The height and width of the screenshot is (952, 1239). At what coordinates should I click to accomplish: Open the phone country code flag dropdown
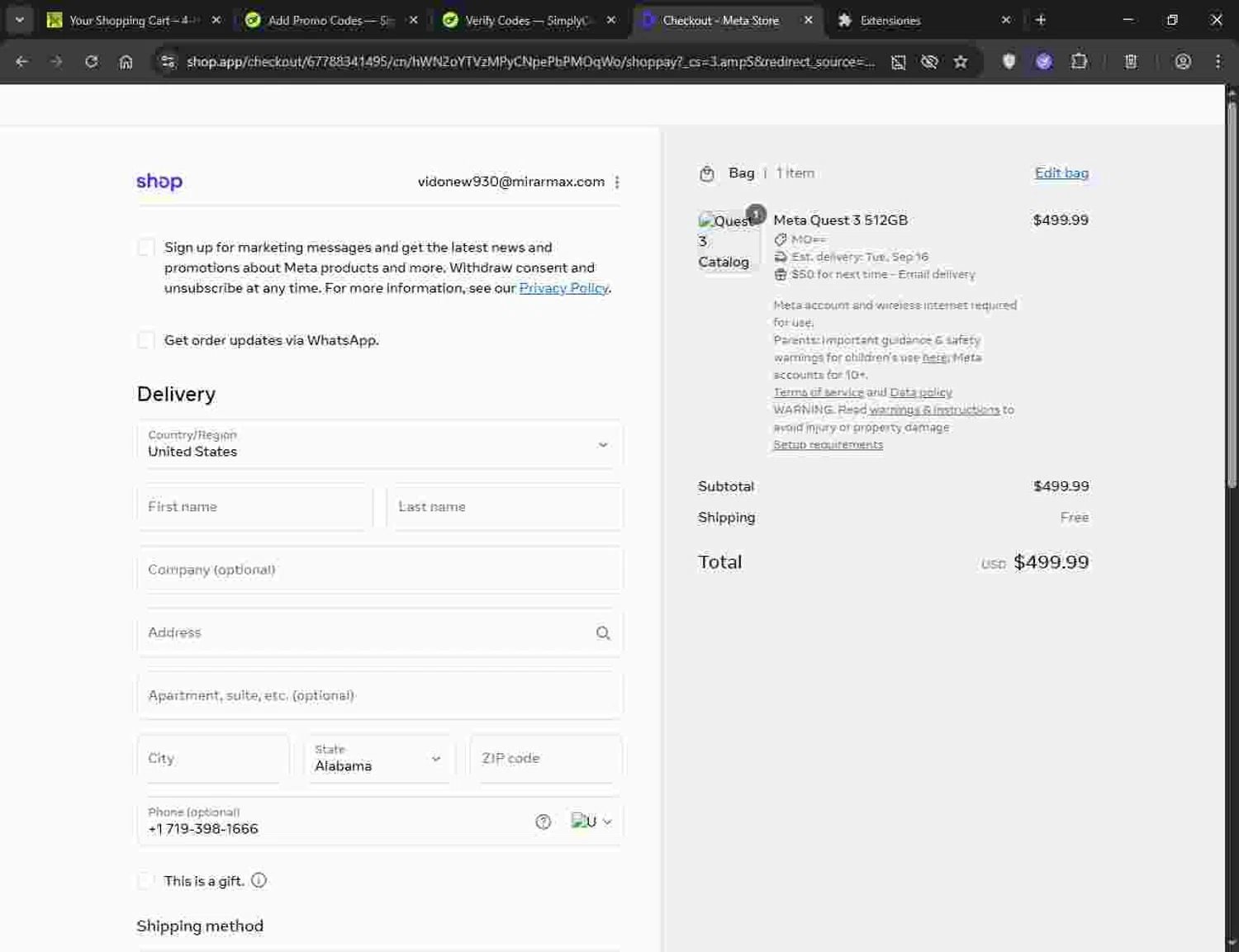(591, 822)
